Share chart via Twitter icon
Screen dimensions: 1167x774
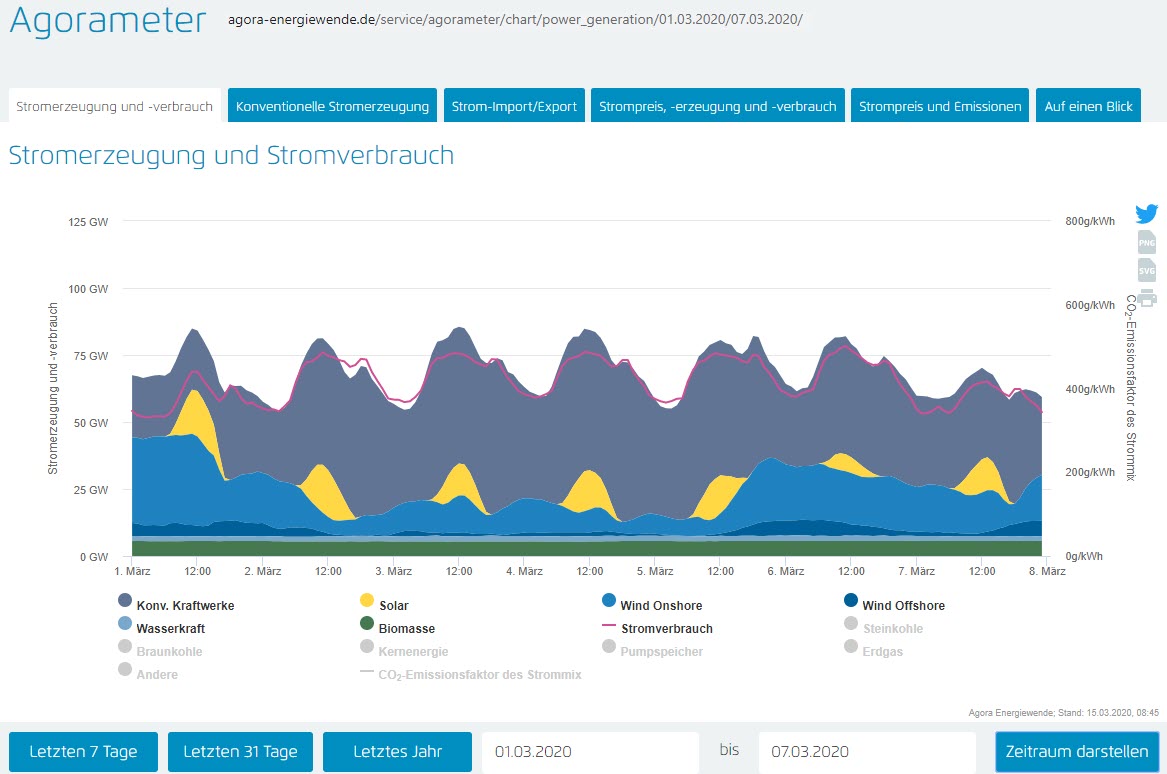1146,213
